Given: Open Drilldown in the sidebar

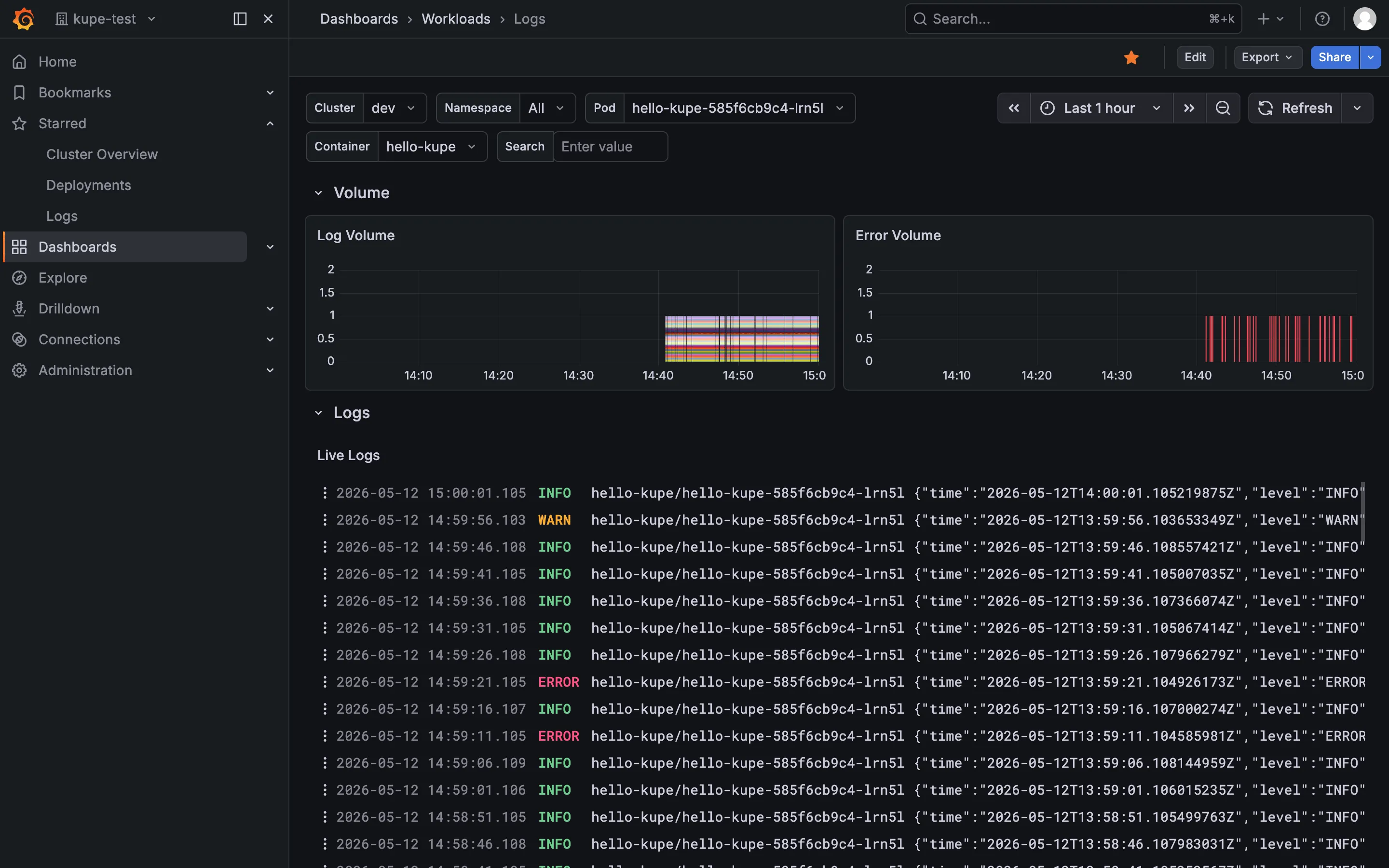Looking at the screenshot, I should tap(69, 309).
